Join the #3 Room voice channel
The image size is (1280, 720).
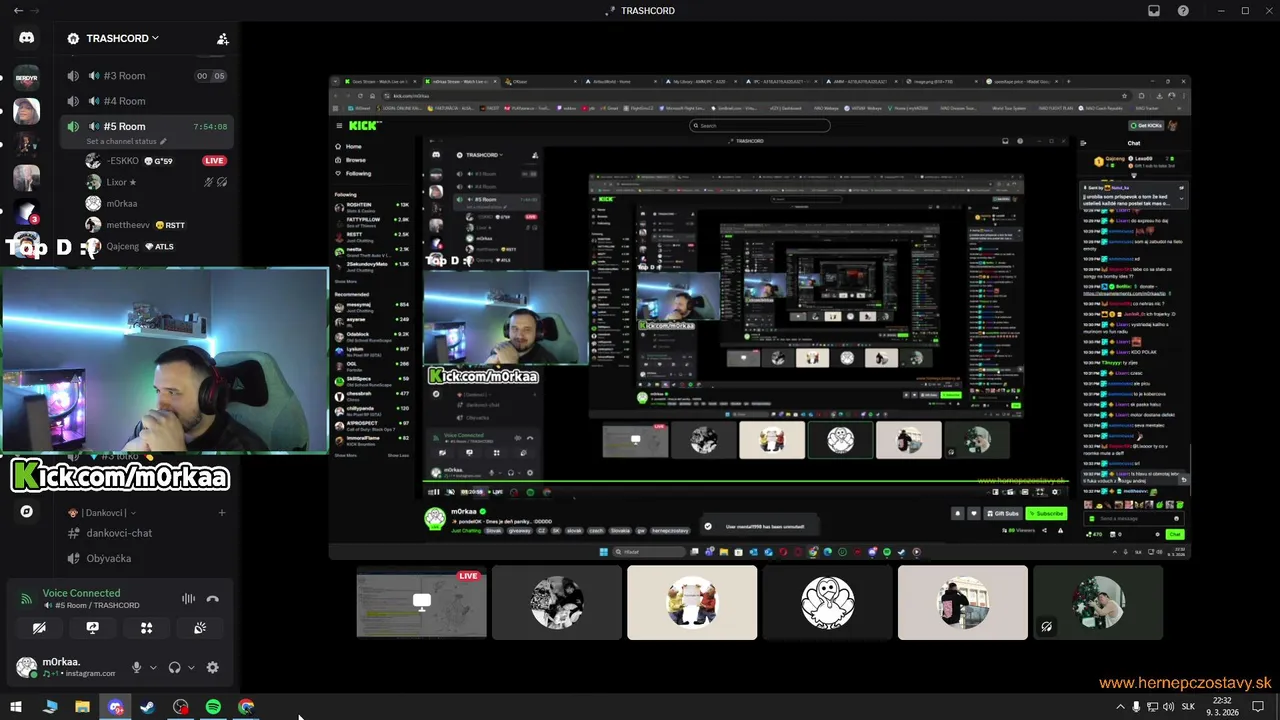click(x=146, y=75)
